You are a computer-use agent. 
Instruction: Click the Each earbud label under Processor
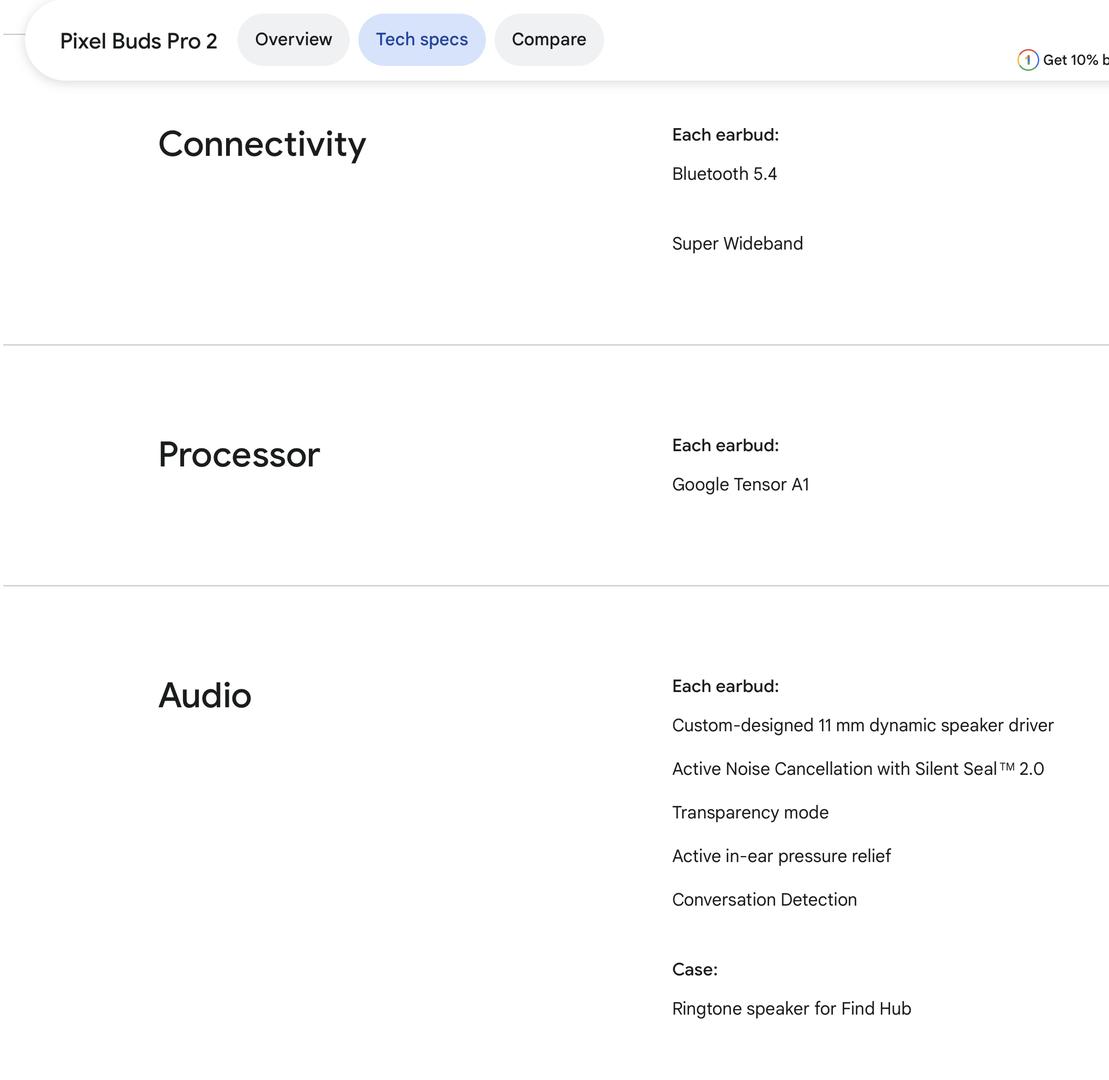[725, 446]
